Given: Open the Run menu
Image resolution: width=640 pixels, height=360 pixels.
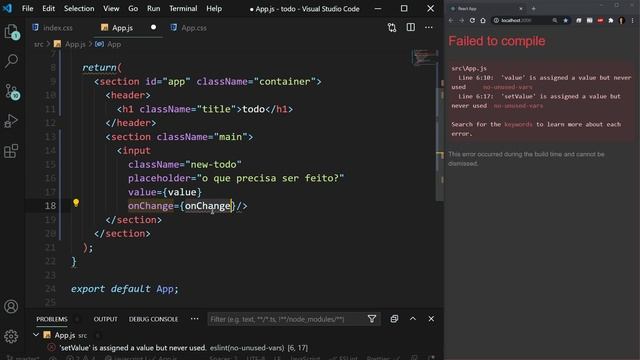Looking at the screenshot, I should [153, 9].
